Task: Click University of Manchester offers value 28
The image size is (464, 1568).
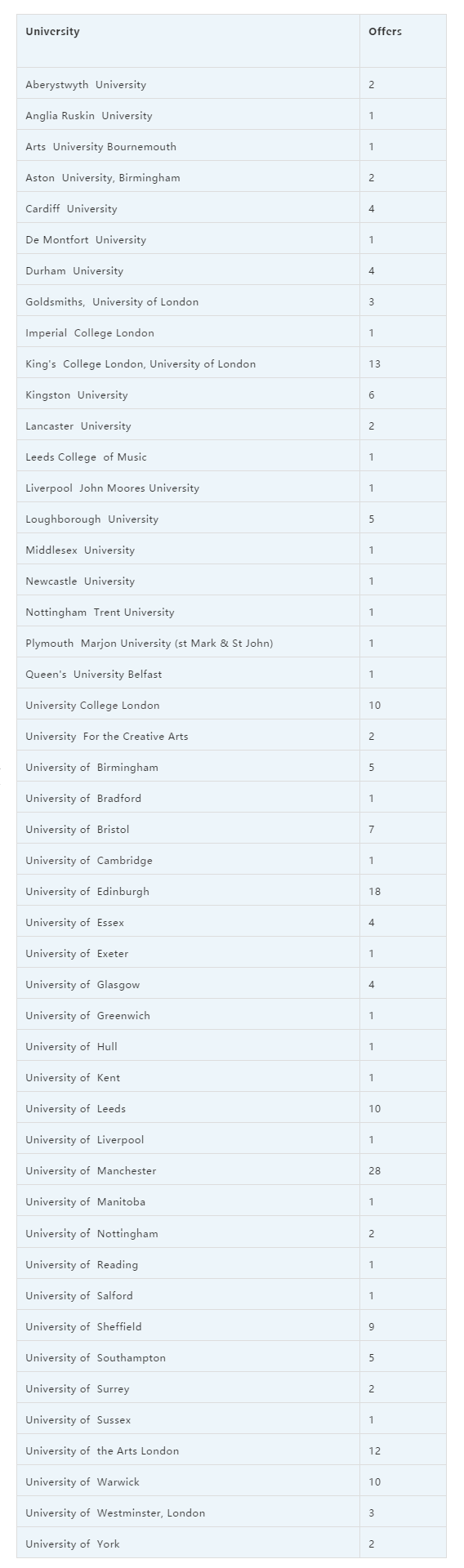Action: tap(375, 1171)
